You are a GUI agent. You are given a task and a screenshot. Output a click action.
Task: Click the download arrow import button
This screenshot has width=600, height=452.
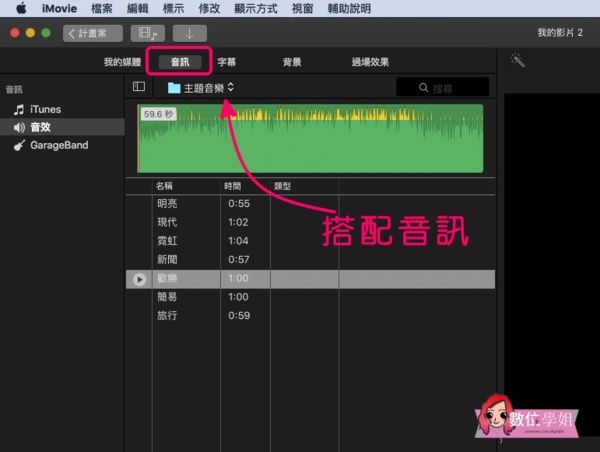[x=189, y=33]
